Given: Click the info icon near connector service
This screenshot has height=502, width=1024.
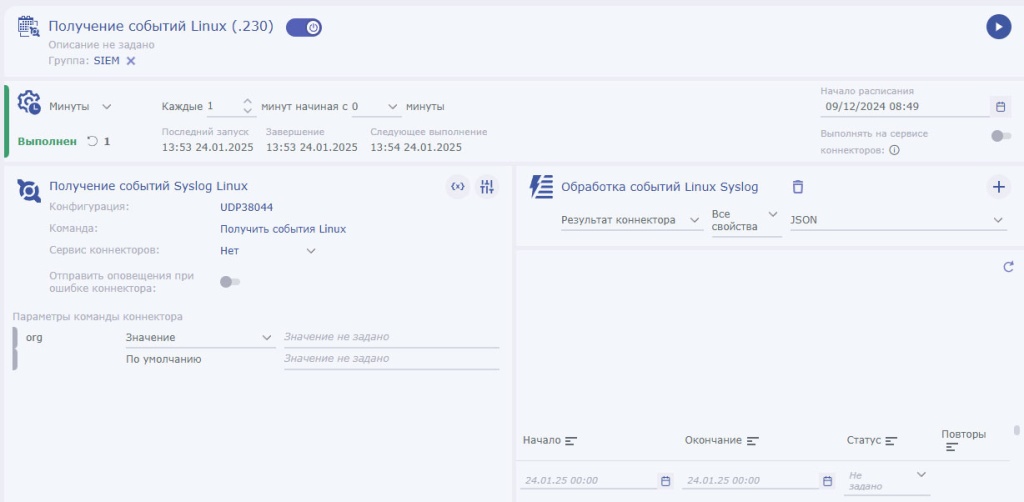Looking at the screenshot, I should coord(894,150).
